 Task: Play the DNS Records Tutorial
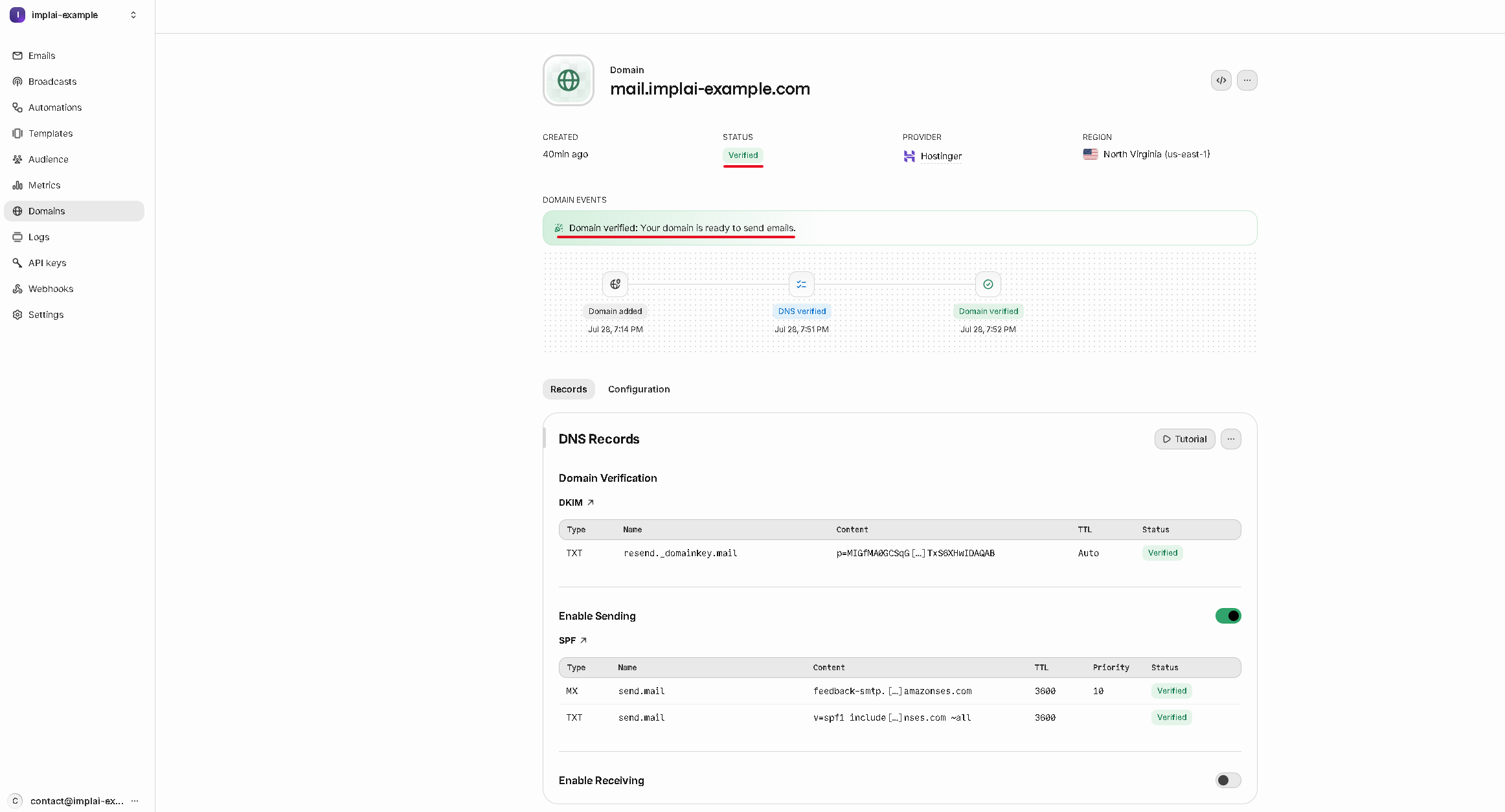pos(1184,439)
